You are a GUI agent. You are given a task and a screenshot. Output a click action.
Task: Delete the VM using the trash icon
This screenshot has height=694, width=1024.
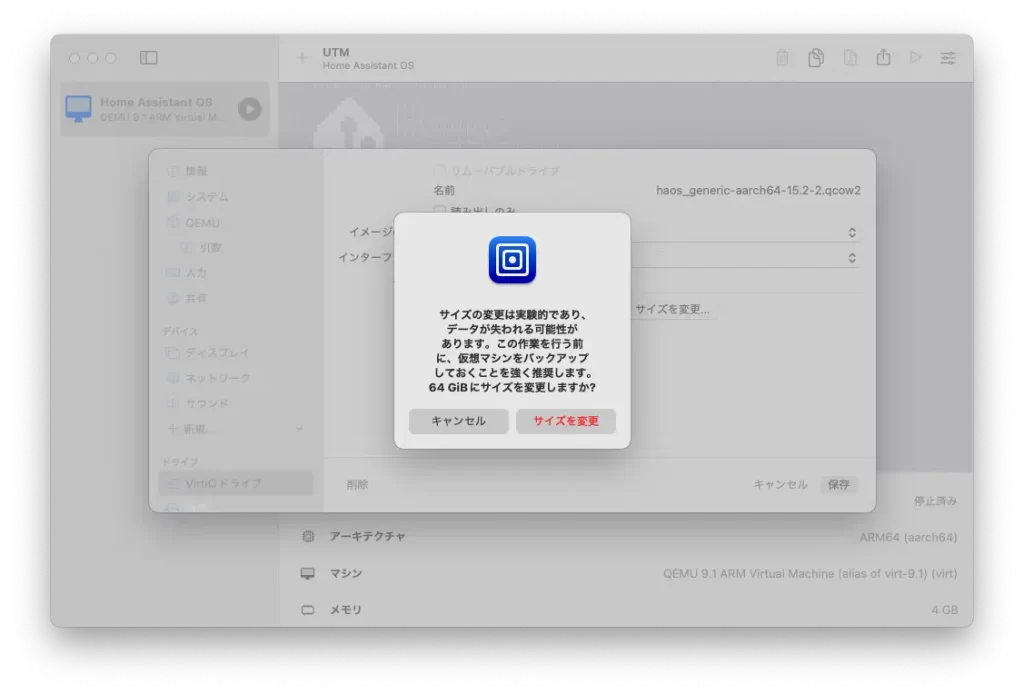pyautogui.click(x=782, y=57)
